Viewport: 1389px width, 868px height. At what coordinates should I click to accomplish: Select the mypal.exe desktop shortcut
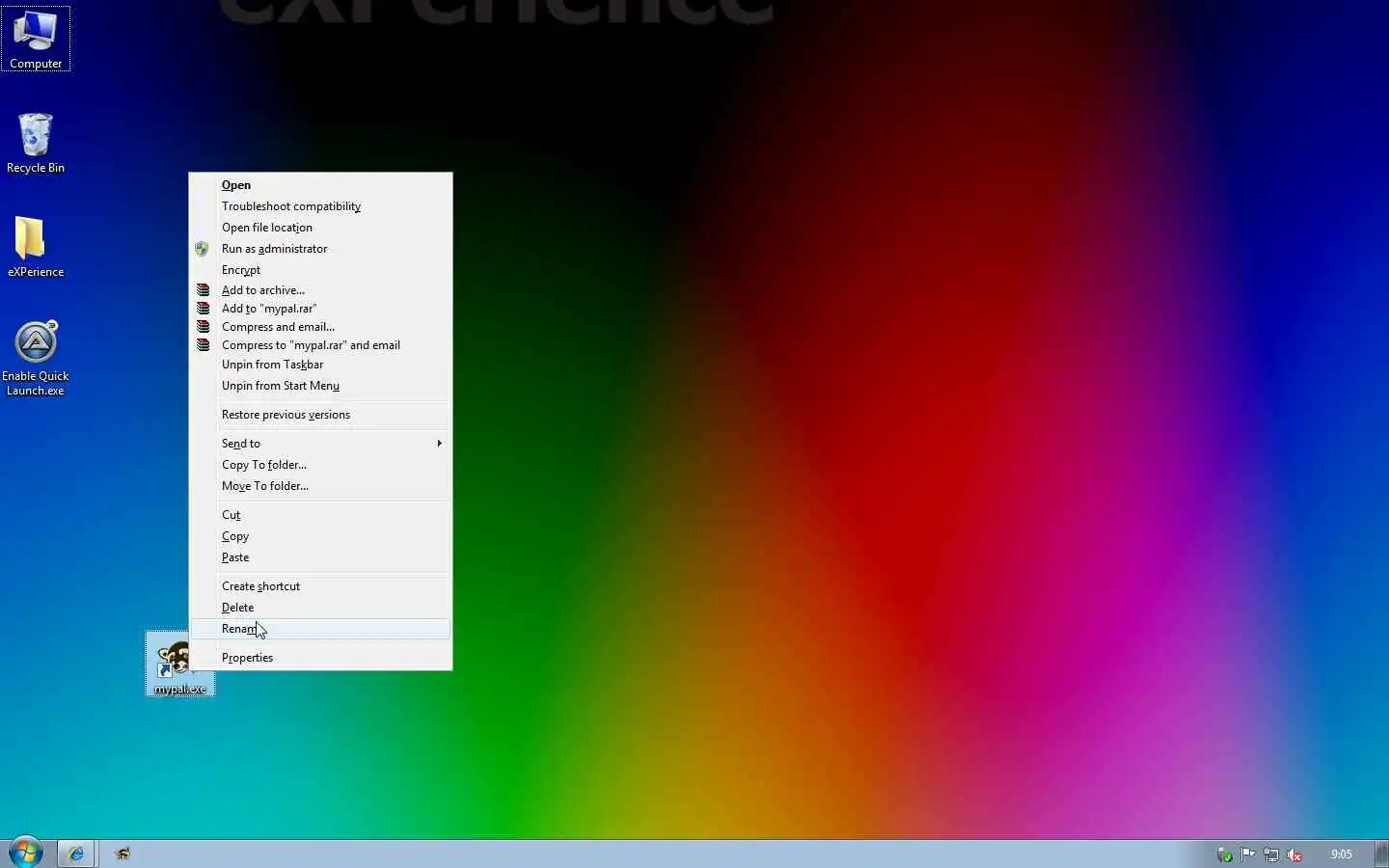coord(180,665)
